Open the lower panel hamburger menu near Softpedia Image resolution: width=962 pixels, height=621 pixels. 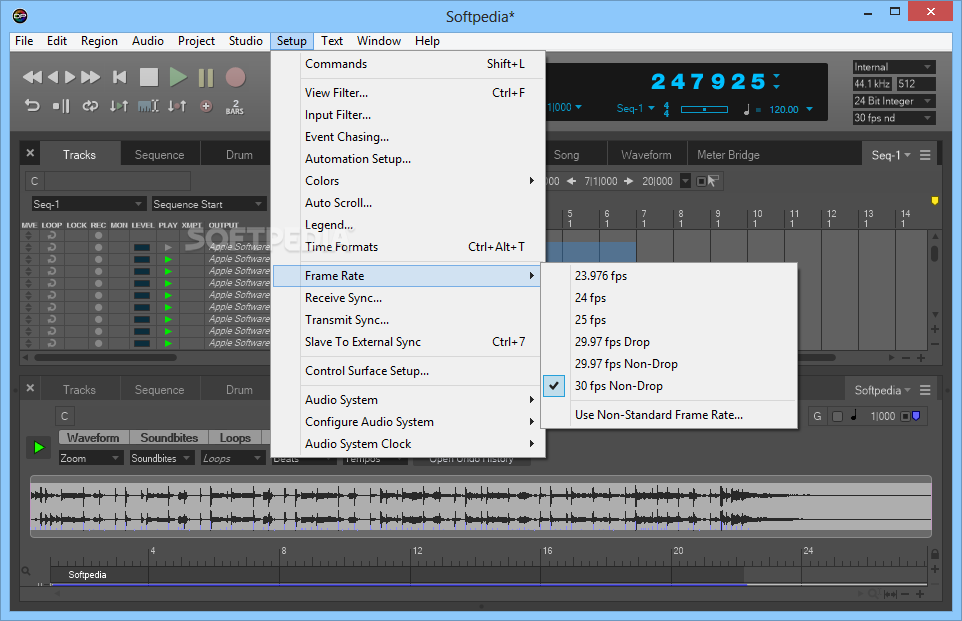pos(925,390)
